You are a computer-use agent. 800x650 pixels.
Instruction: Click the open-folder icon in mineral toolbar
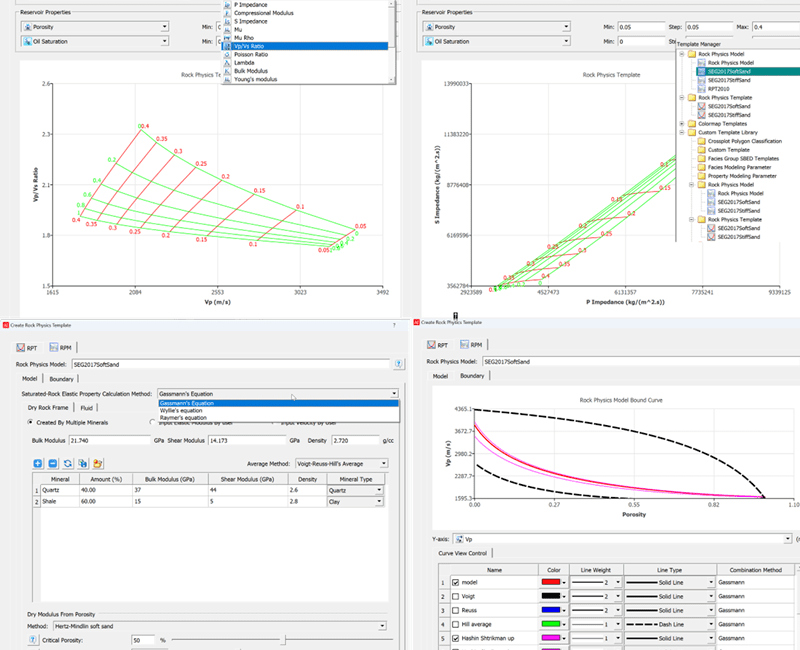tap(98, 464)
